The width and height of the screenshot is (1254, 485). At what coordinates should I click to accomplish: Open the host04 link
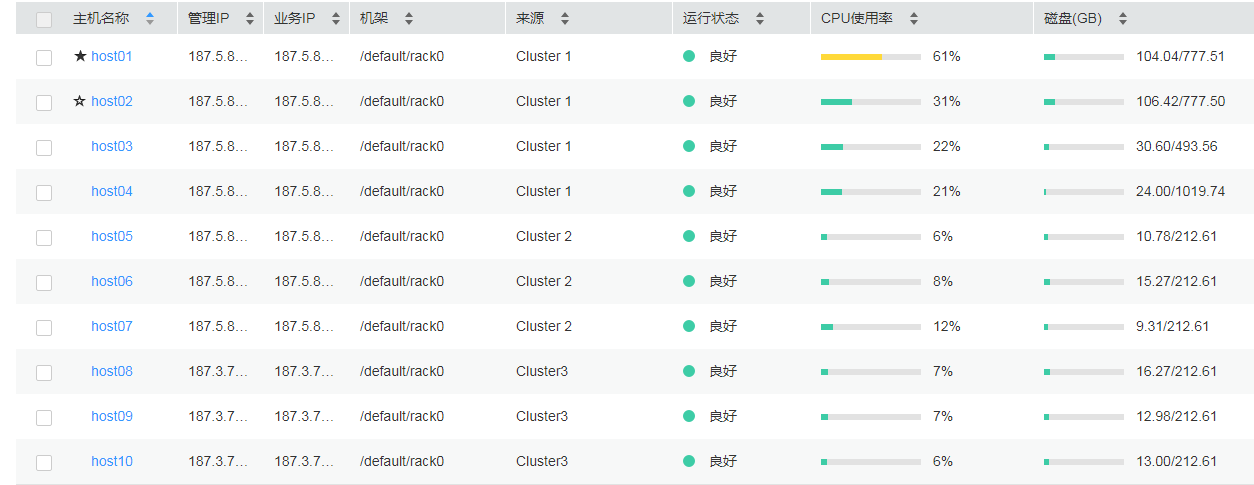click(x=112, y=192)
